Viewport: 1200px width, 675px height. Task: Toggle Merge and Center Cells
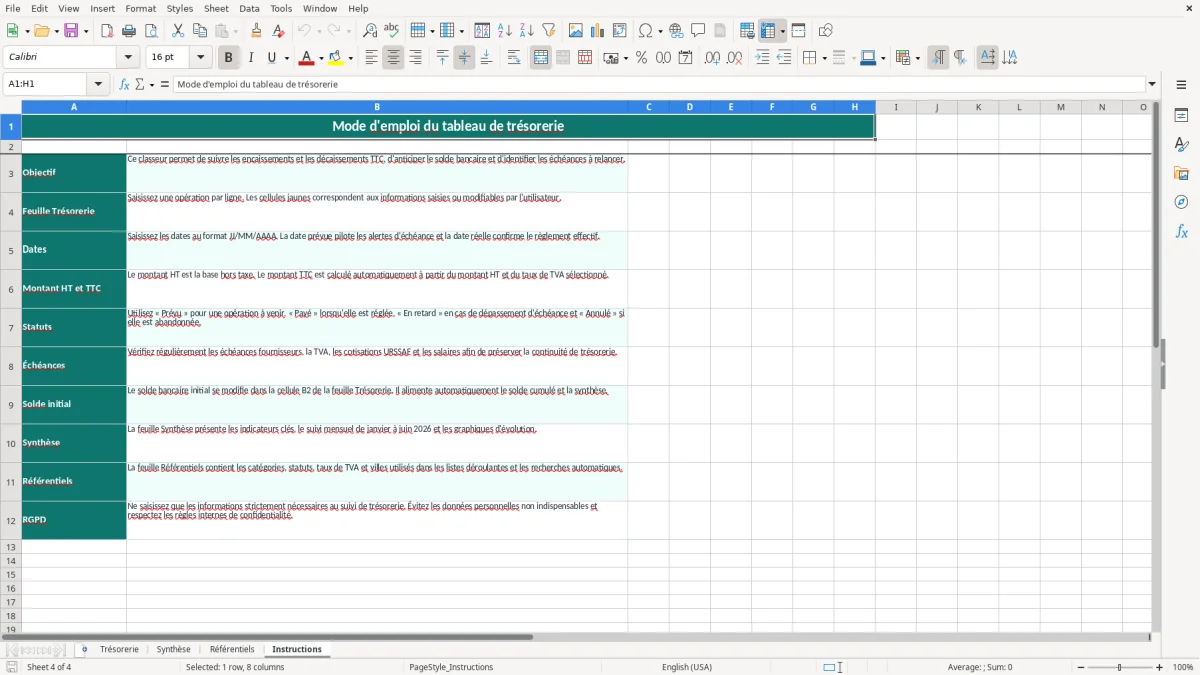point(541,58)
